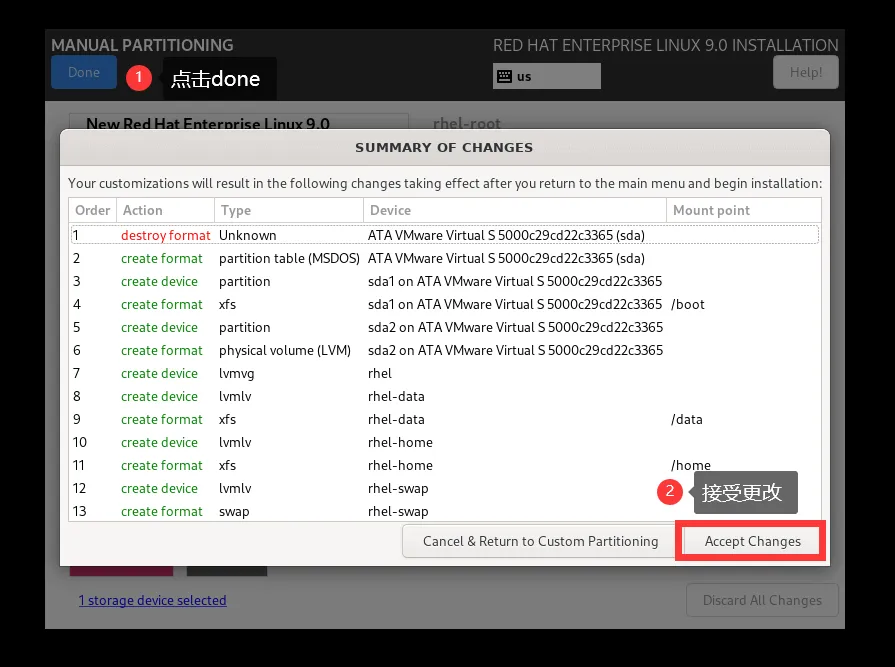This screenshot has height=667, width=895.
Task: Select row 9 xfs format /data
Action: pyautogui.click(x=445, y=419)
